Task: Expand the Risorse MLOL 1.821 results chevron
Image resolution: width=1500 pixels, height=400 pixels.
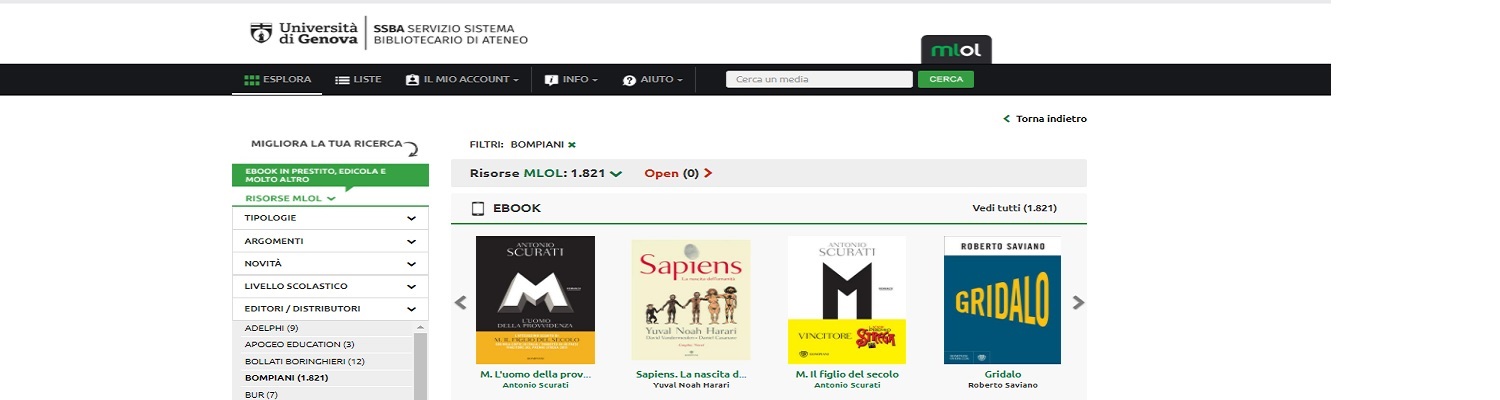Action: click(x=616, y=174)
